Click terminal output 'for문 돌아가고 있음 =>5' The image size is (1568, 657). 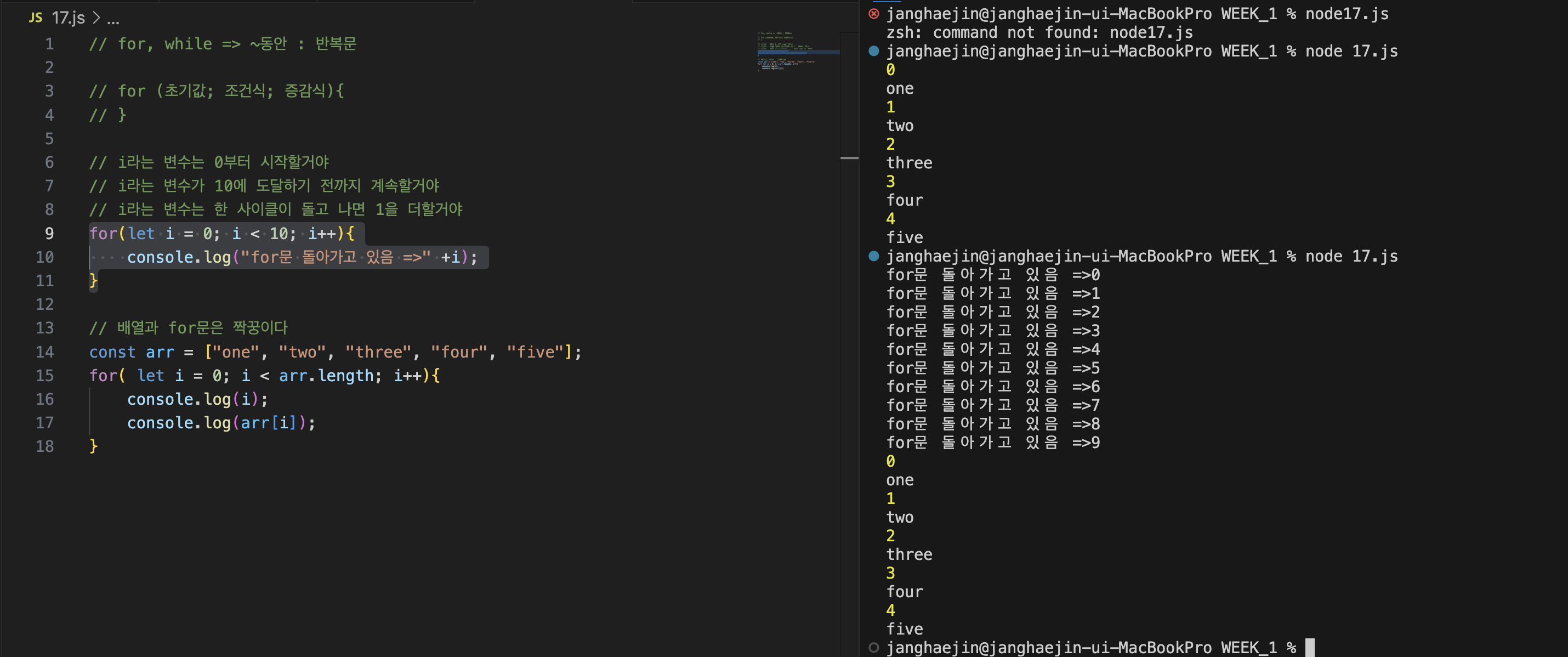point(993,368)
